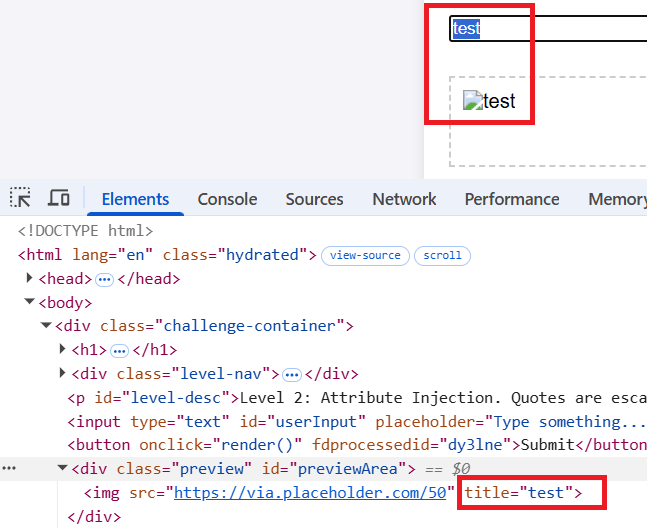Select the Sources tab
The width and height of the screenshot is (666, 532).
314,199
